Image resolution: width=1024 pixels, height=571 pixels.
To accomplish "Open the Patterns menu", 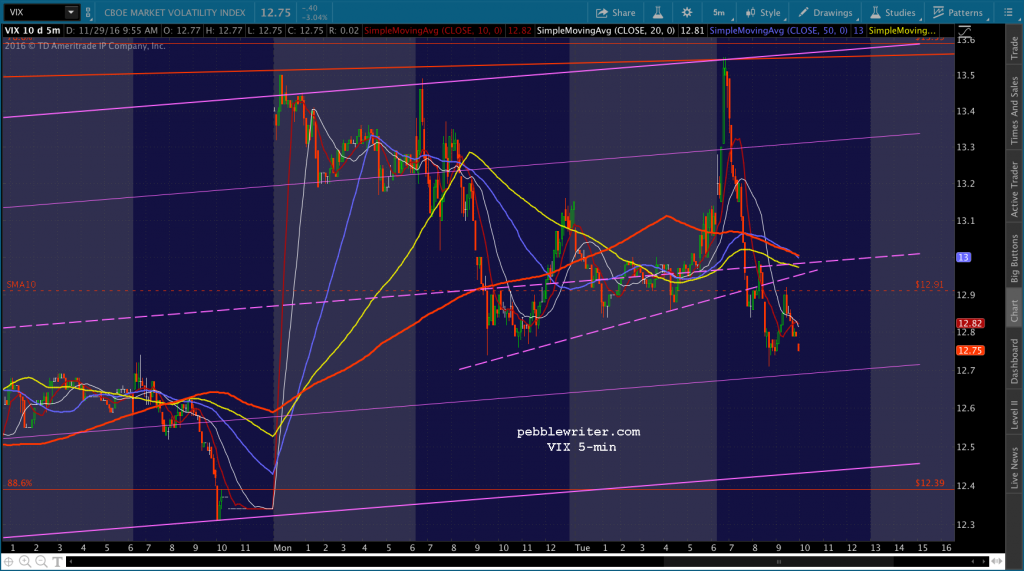I will pyautogui.click(x=958, y=12).
